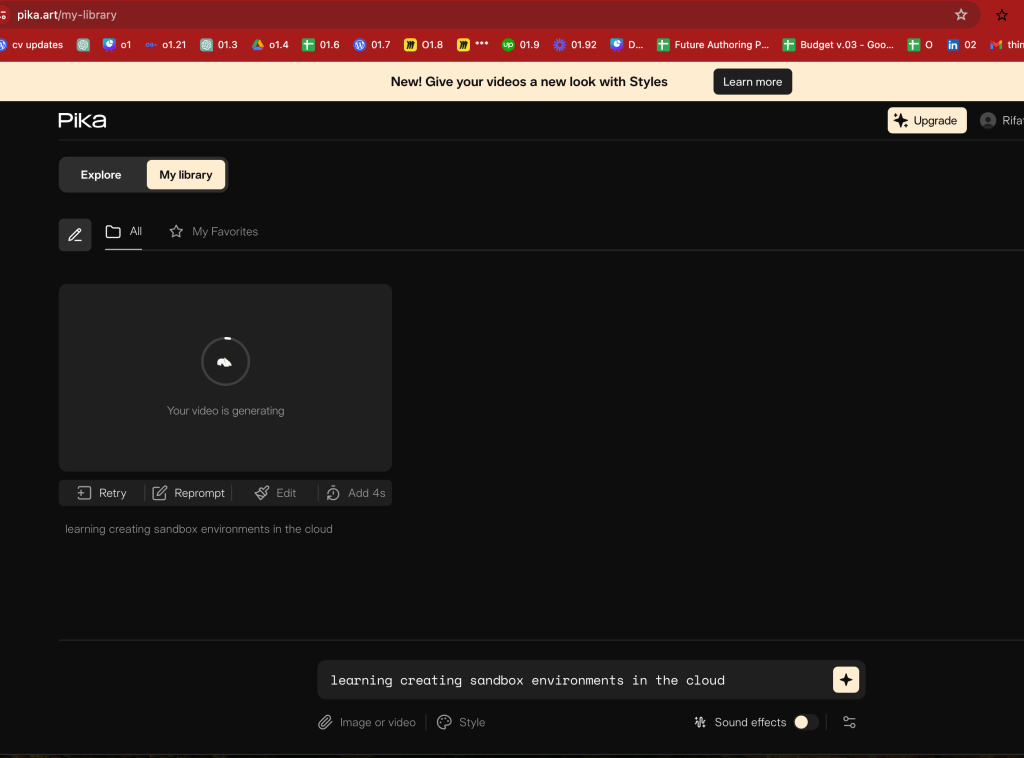
Task: Open the 01.92 bookmark
Action: [575, 44]
